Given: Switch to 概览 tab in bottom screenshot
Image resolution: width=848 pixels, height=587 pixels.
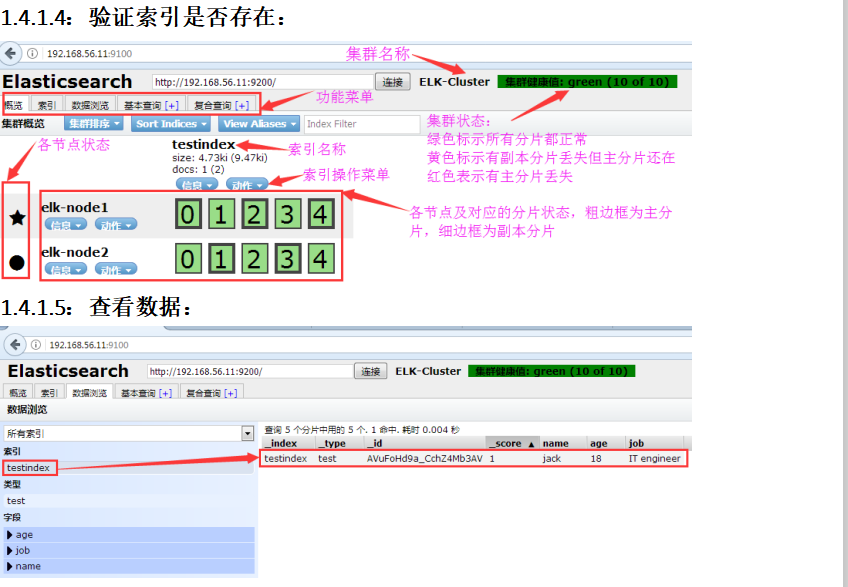Looking at the screenshot, I should point(18,393).
